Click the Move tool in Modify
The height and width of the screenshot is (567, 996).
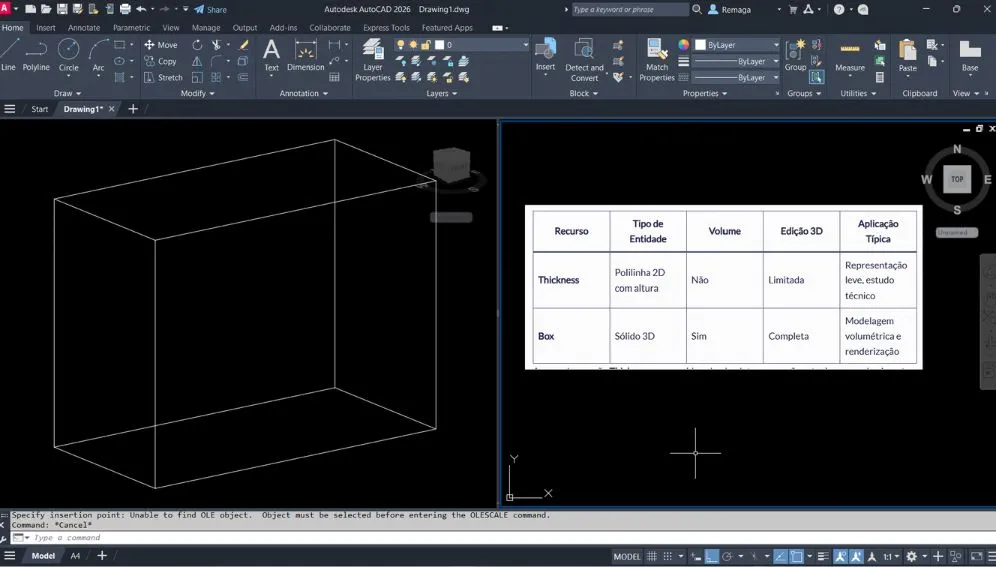(160, 45)
